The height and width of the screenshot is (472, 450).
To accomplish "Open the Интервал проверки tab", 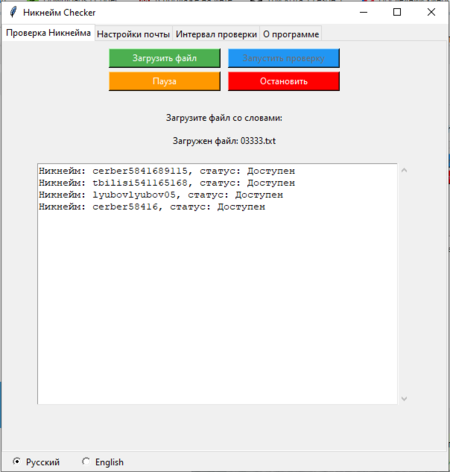I will 216,34.
